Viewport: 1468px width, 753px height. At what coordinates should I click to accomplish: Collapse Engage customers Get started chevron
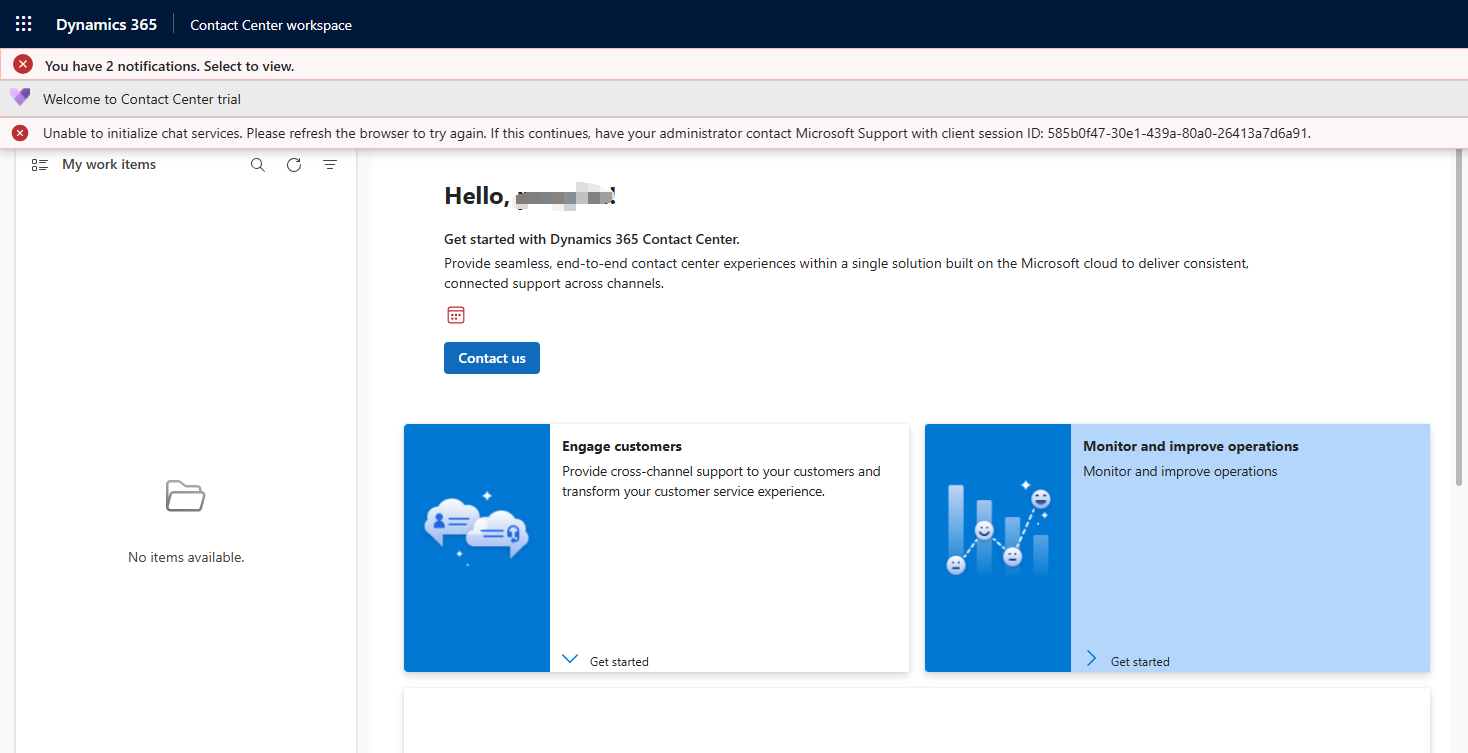(x=570, y=659)
